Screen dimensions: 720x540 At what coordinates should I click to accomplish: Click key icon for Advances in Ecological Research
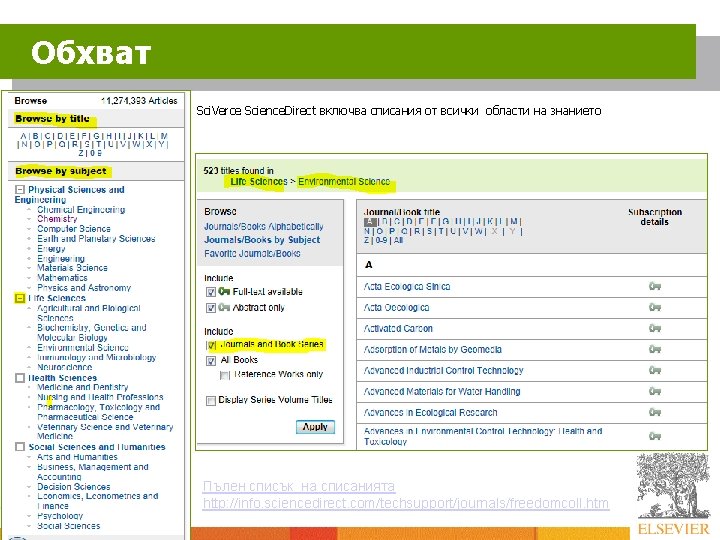[x=654, y=412]
